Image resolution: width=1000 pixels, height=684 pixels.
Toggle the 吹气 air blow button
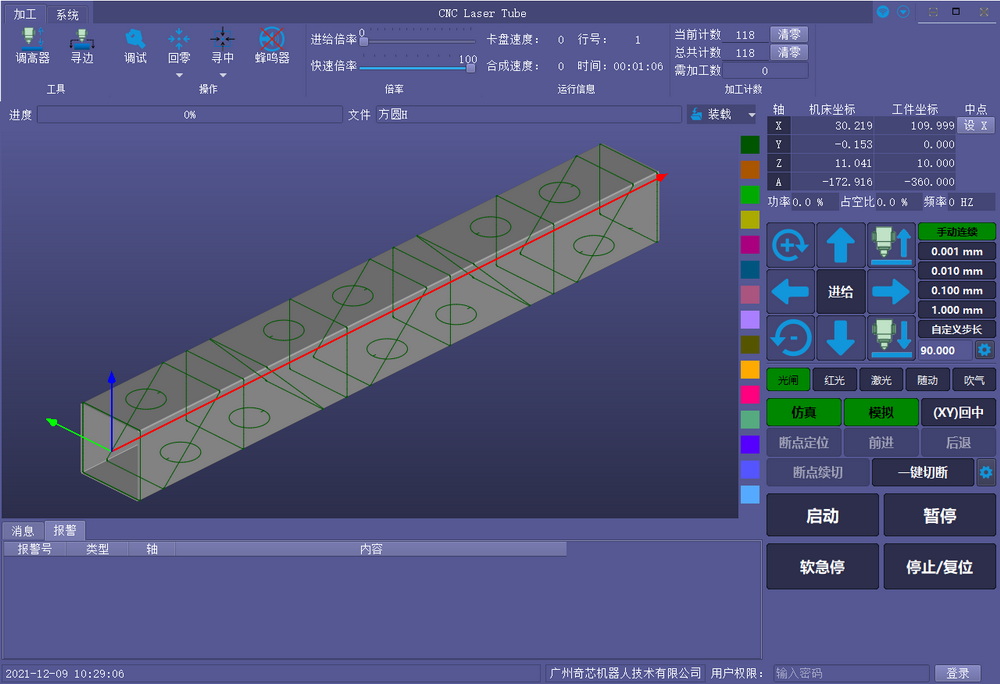pyautogui.click(x=973, y=380)
